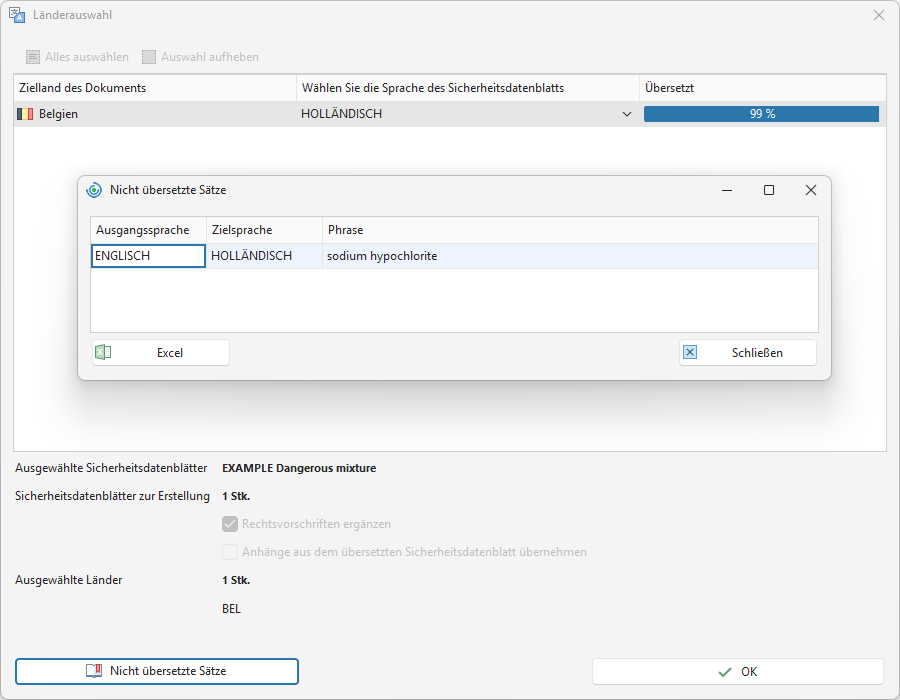Close the dialog with the Schließen button
Viewport: 900px width, 700px height.
pos(748,352)
